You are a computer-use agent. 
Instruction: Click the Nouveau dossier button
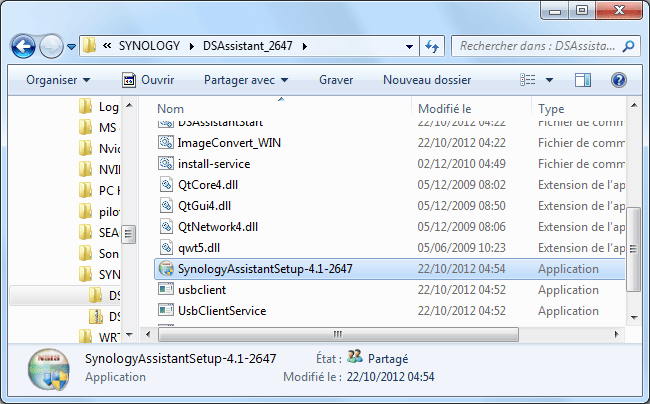(x=427, y=79)
